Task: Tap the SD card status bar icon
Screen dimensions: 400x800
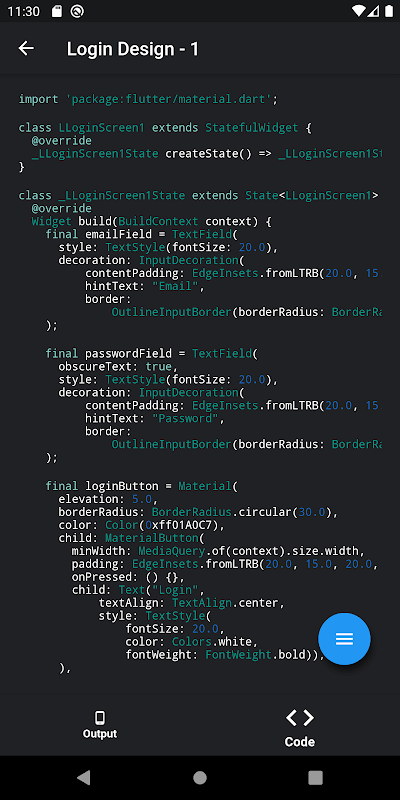Action: (x=57, y=11)
